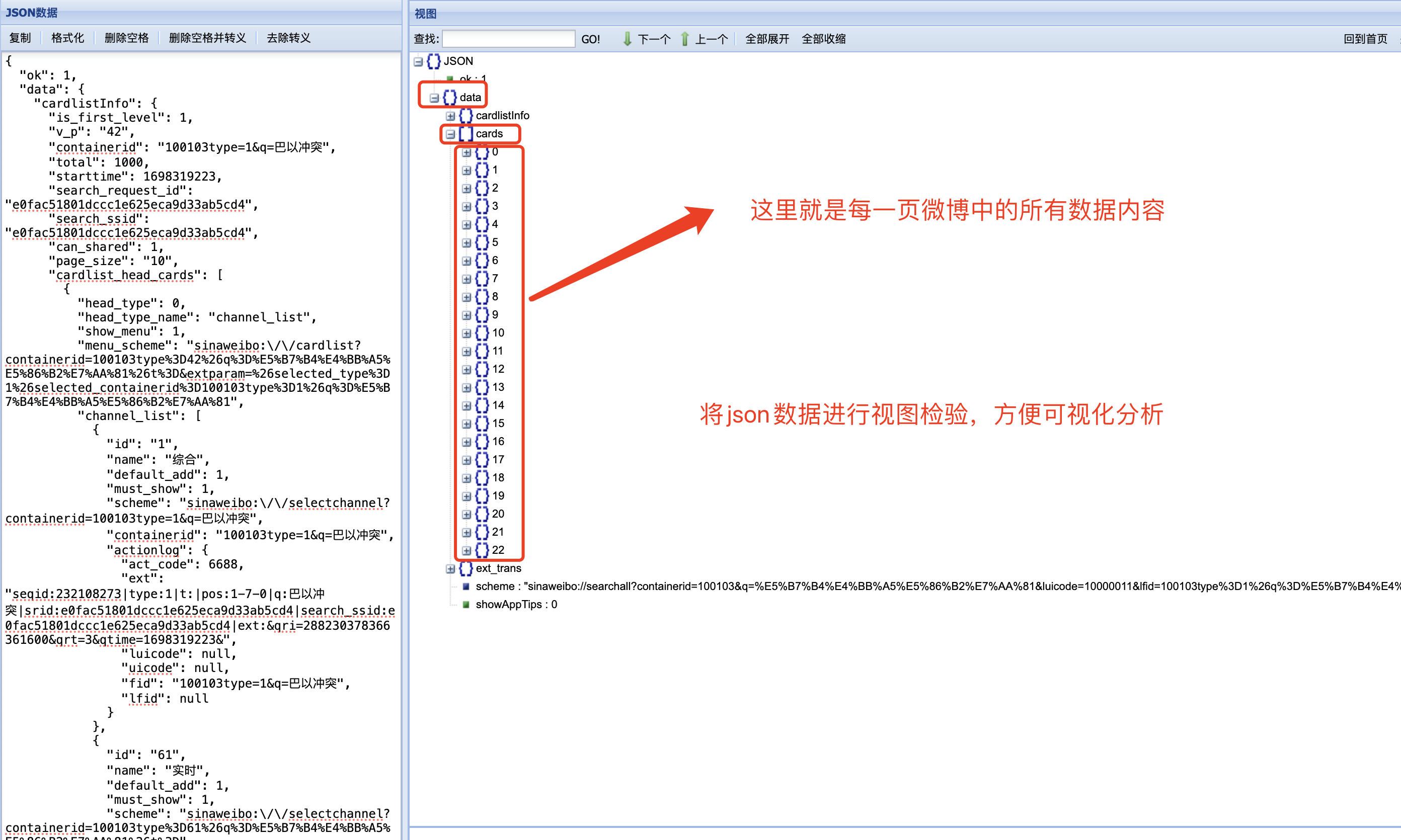Expand the ext_trans node
The width and height of the screenshot is (1401, 840).
pos(450,569)
